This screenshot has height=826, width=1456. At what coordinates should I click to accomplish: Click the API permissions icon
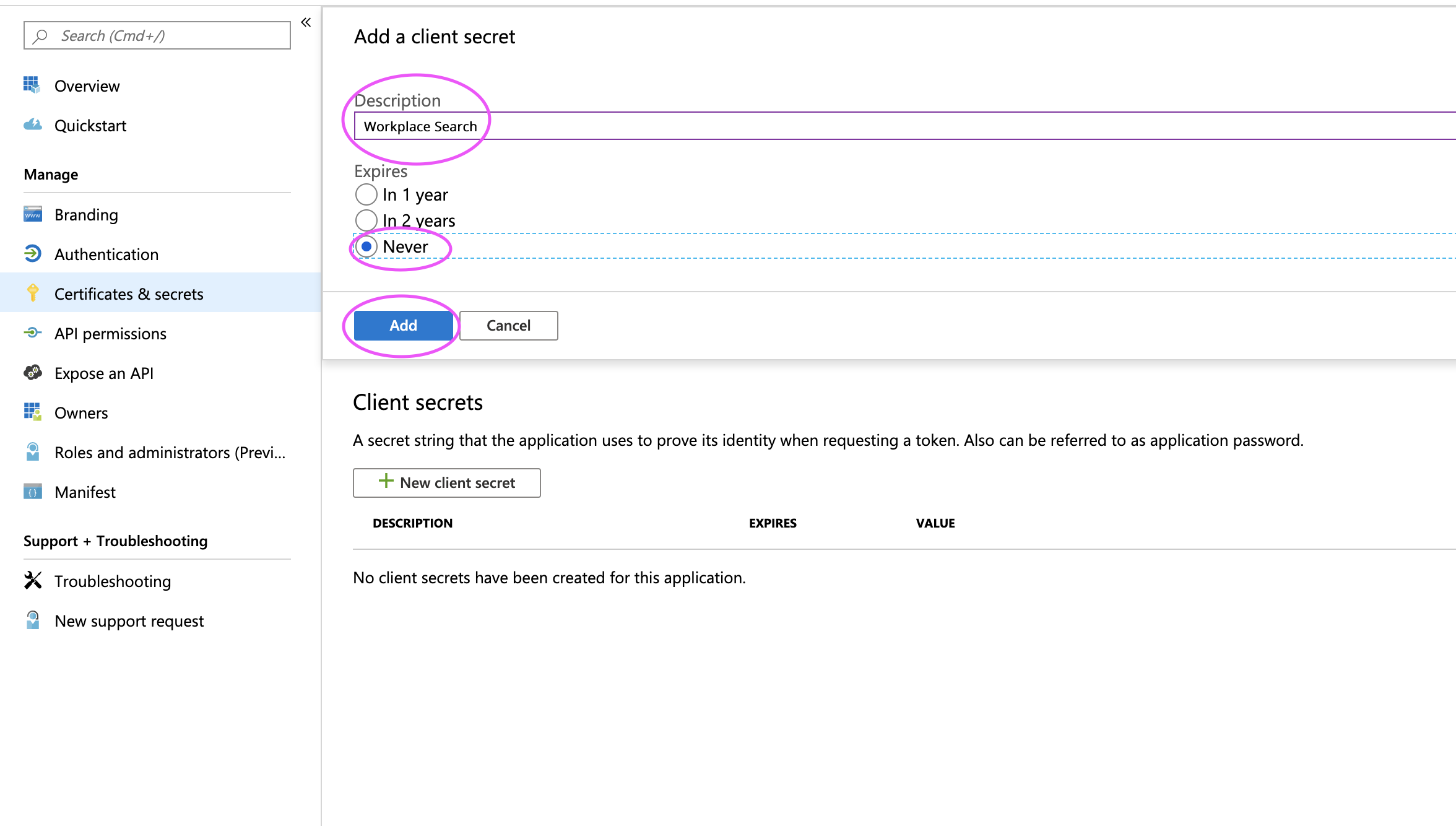pos(32,333)
